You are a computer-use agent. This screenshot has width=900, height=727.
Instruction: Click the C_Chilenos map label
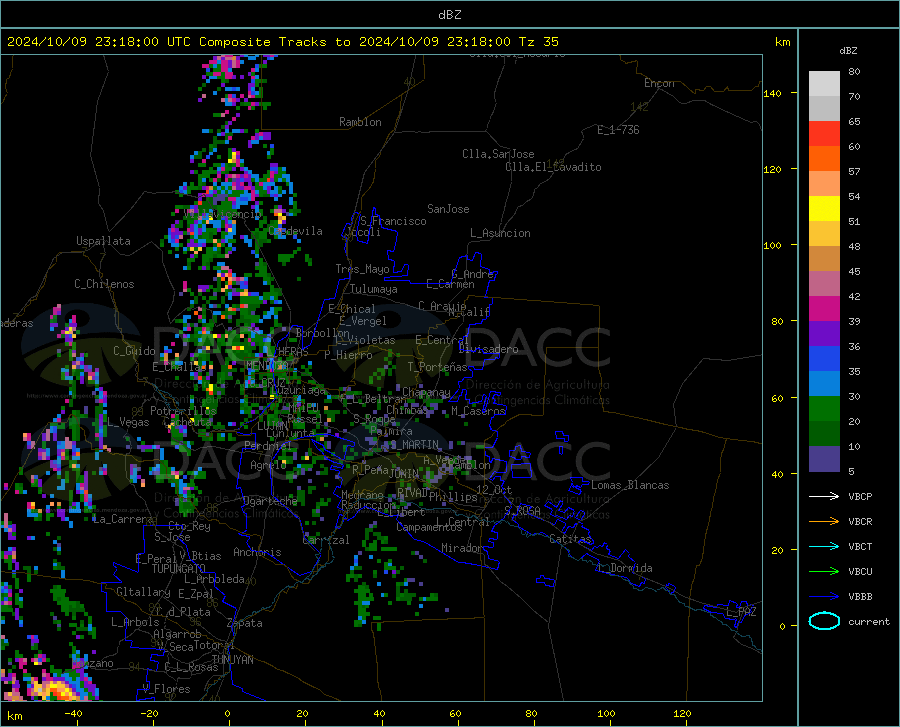(104, 284)
